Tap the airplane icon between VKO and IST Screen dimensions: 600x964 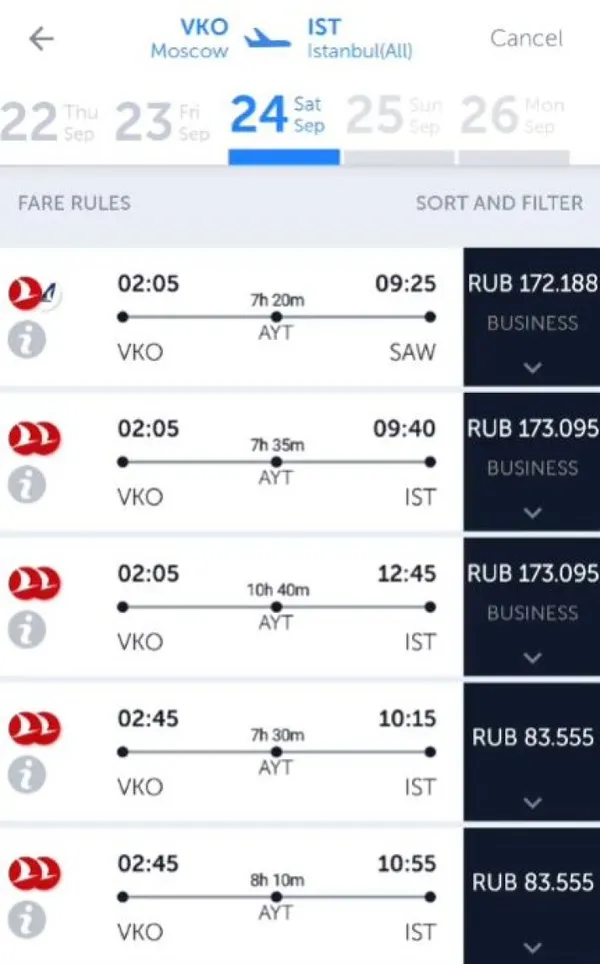coord(267,39)
